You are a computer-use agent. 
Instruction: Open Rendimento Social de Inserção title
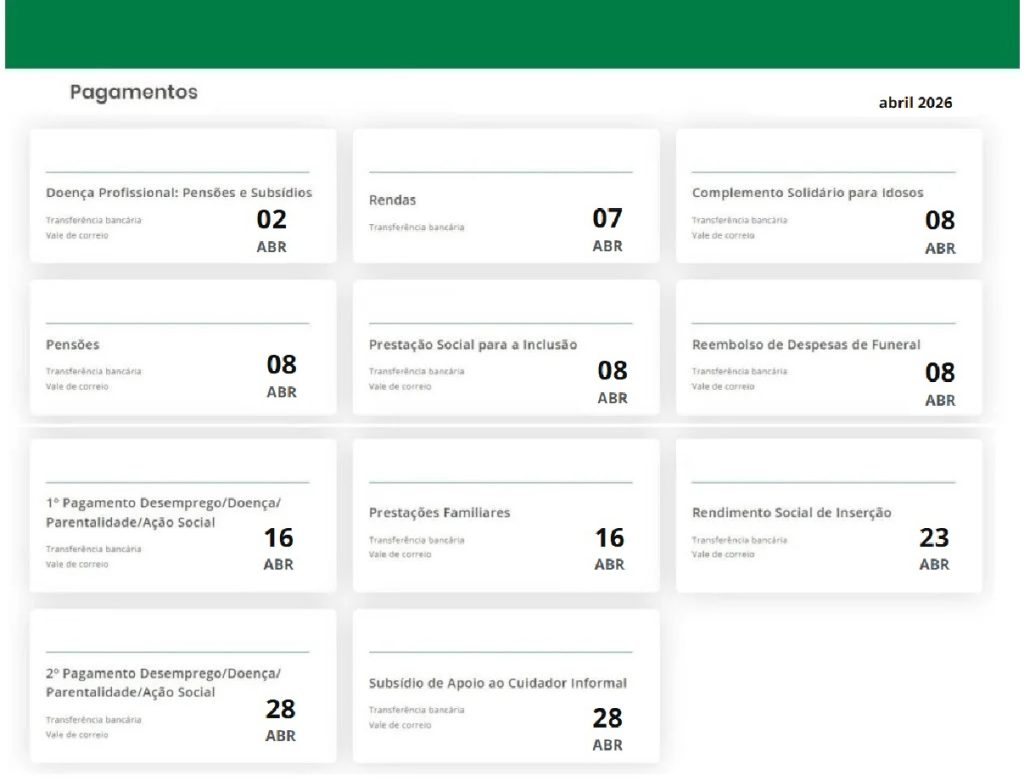coord(791,512)
